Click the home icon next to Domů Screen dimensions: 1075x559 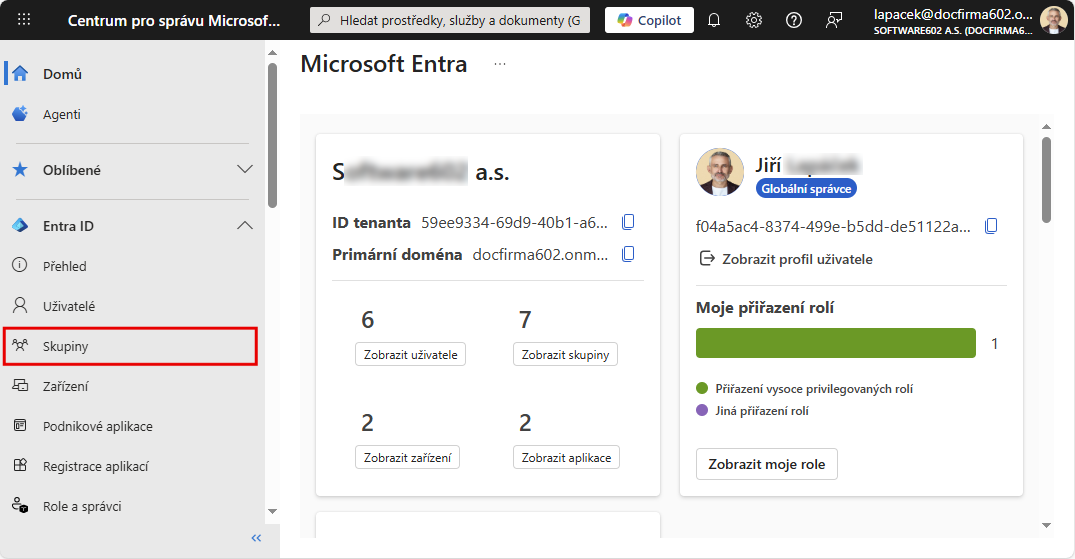coord(20,73)
